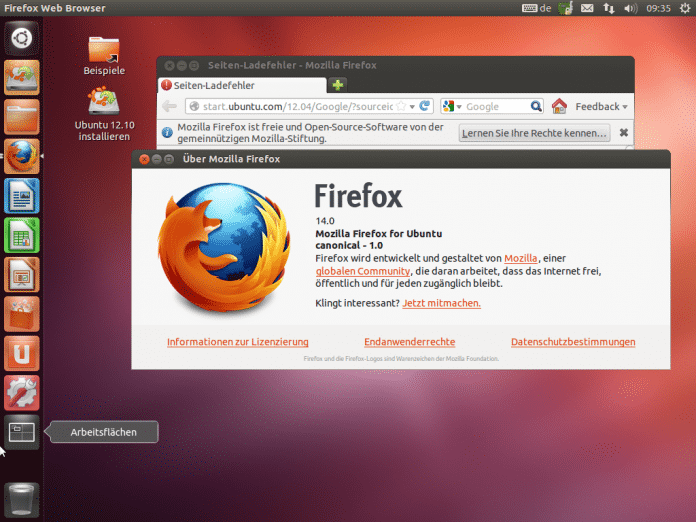Click the Datenschutzbestimmungen link
696x522 pixels.
click(x=573, y=342)
